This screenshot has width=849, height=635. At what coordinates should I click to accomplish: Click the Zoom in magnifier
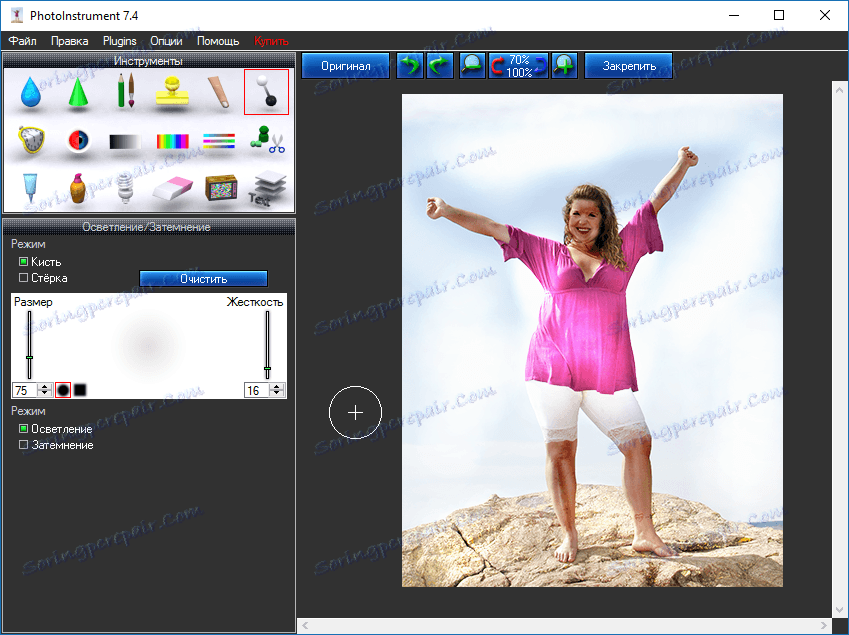coord(564,66)
